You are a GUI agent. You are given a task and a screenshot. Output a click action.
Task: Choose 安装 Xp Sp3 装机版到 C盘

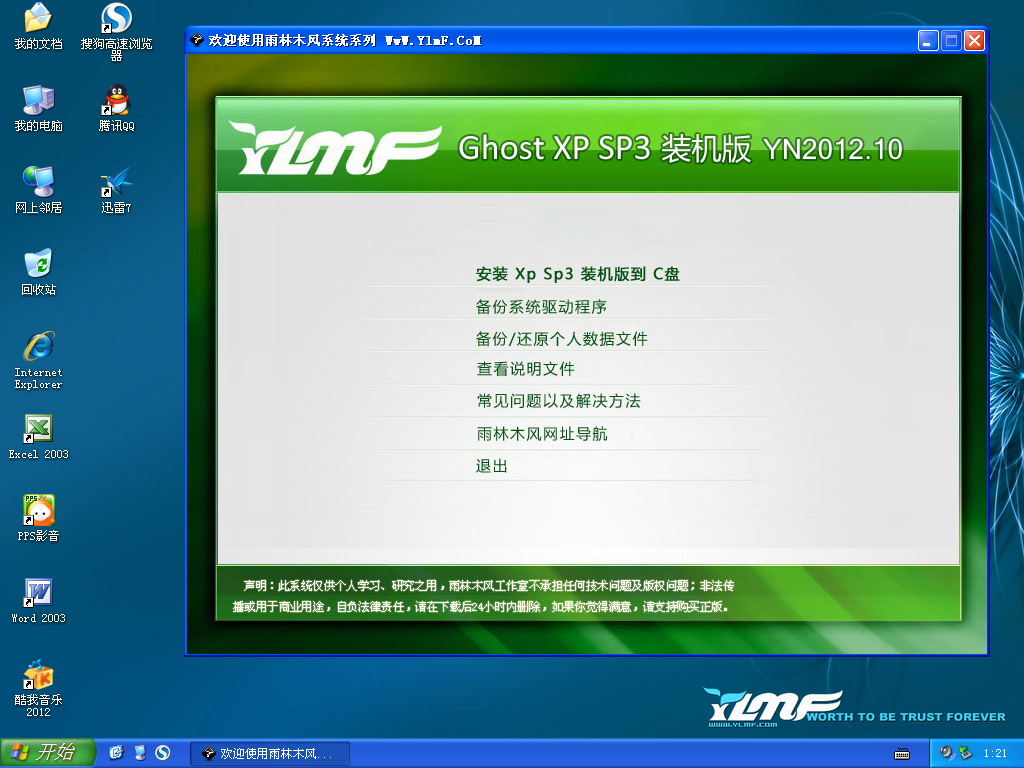(x=577, y=274)
